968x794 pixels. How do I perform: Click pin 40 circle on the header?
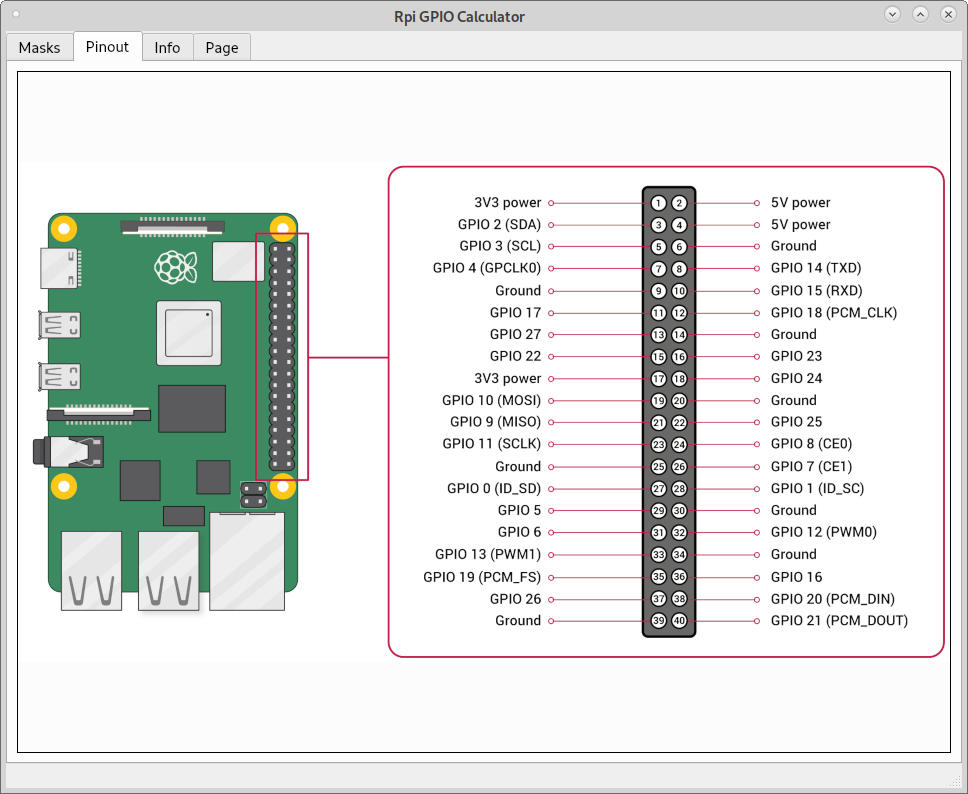click(x=679, y=621)
